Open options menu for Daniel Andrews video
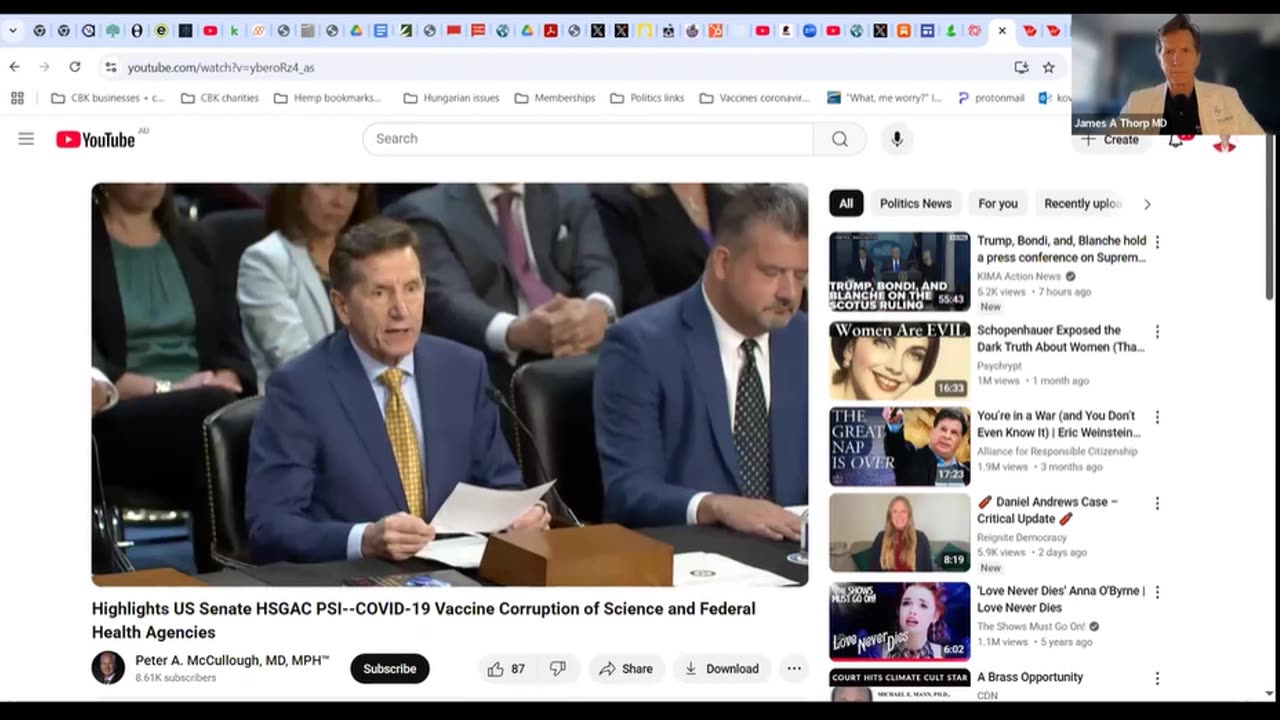The image size is (1280, 720). [x=1157, y=503]
